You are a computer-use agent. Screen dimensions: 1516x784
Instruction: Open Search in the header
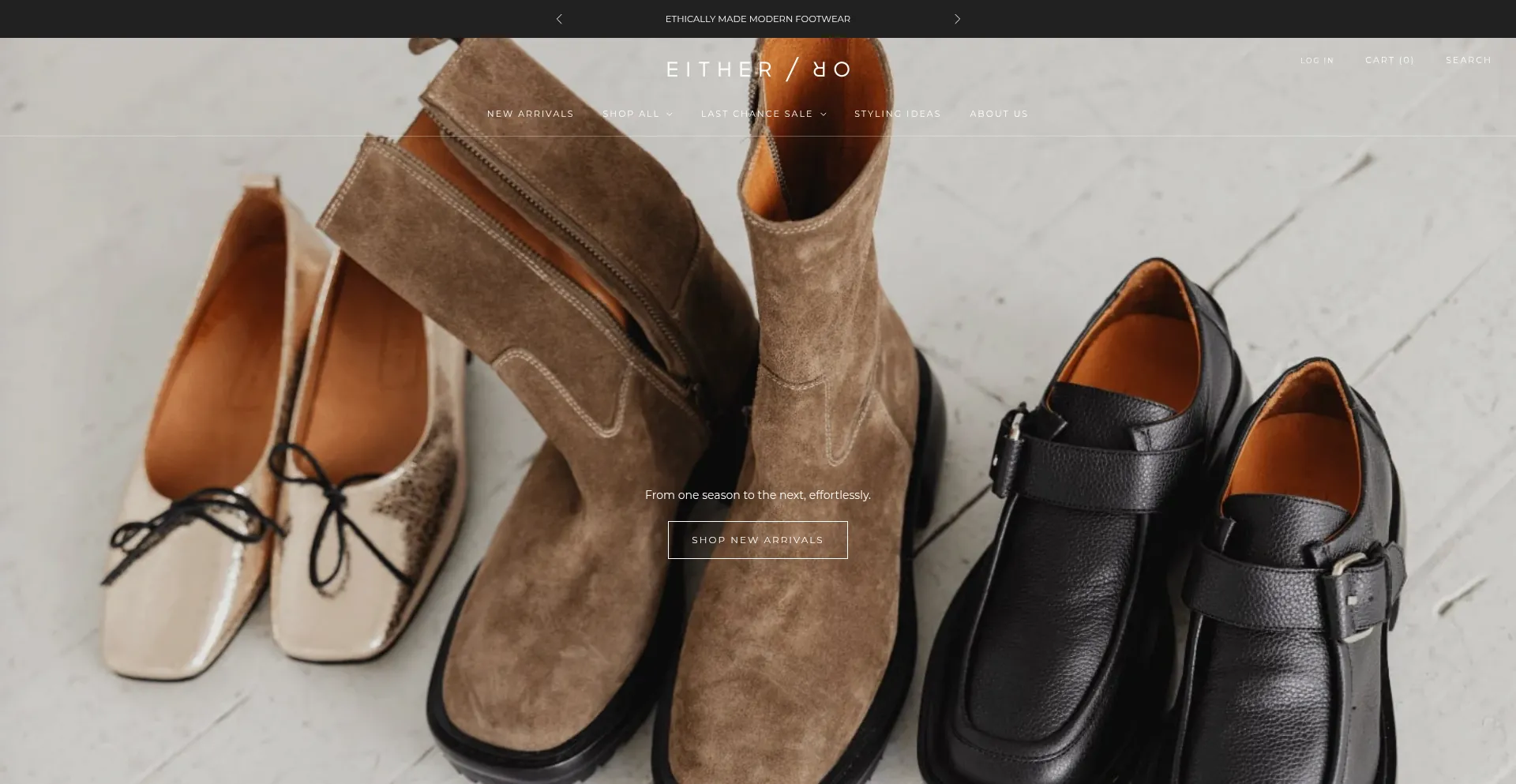click(1468, 60)
